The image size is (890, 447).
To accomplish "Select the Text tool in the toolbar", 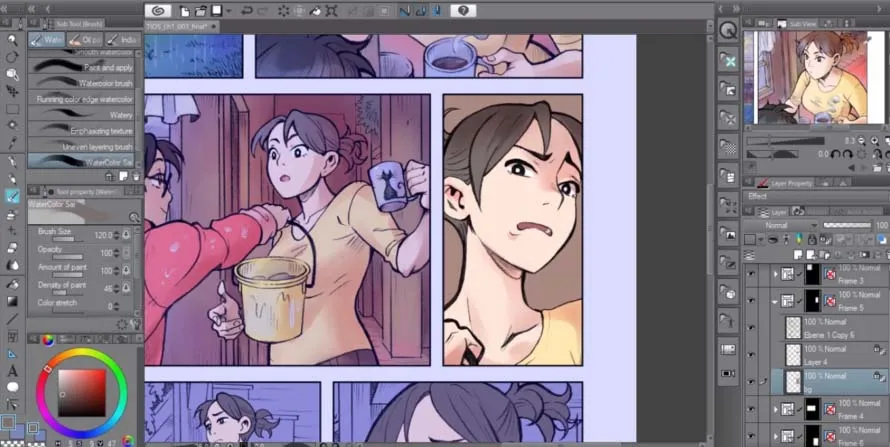I will 12,370.
